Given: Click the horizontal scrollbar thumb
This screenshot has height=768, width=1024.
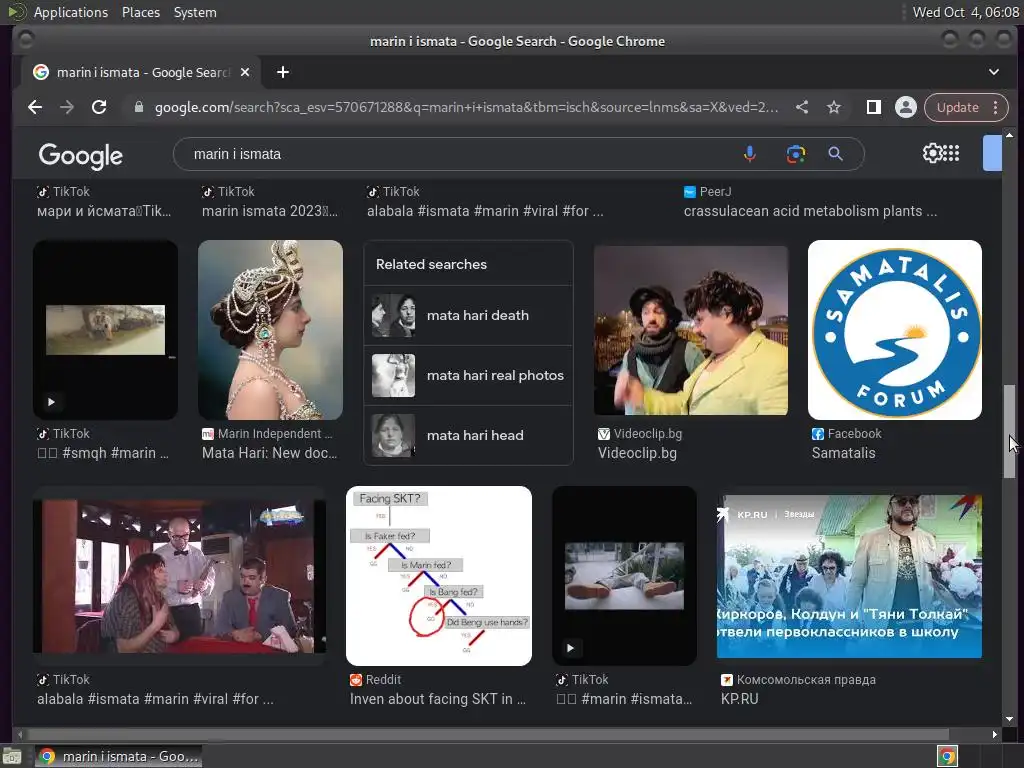Looking at the screenshot, I should pyautogui.click(x=488, y=734).
